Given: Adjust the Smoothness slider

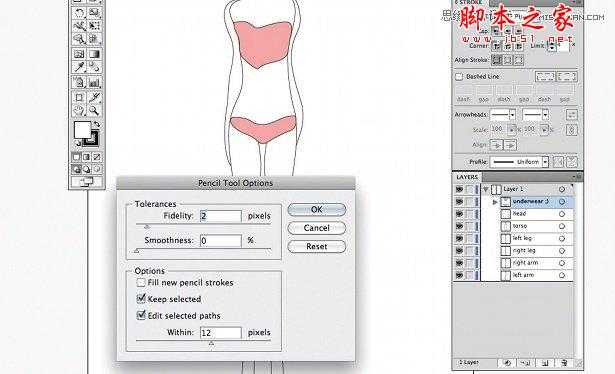Looking at the screenshot, I should coord(136,251).
